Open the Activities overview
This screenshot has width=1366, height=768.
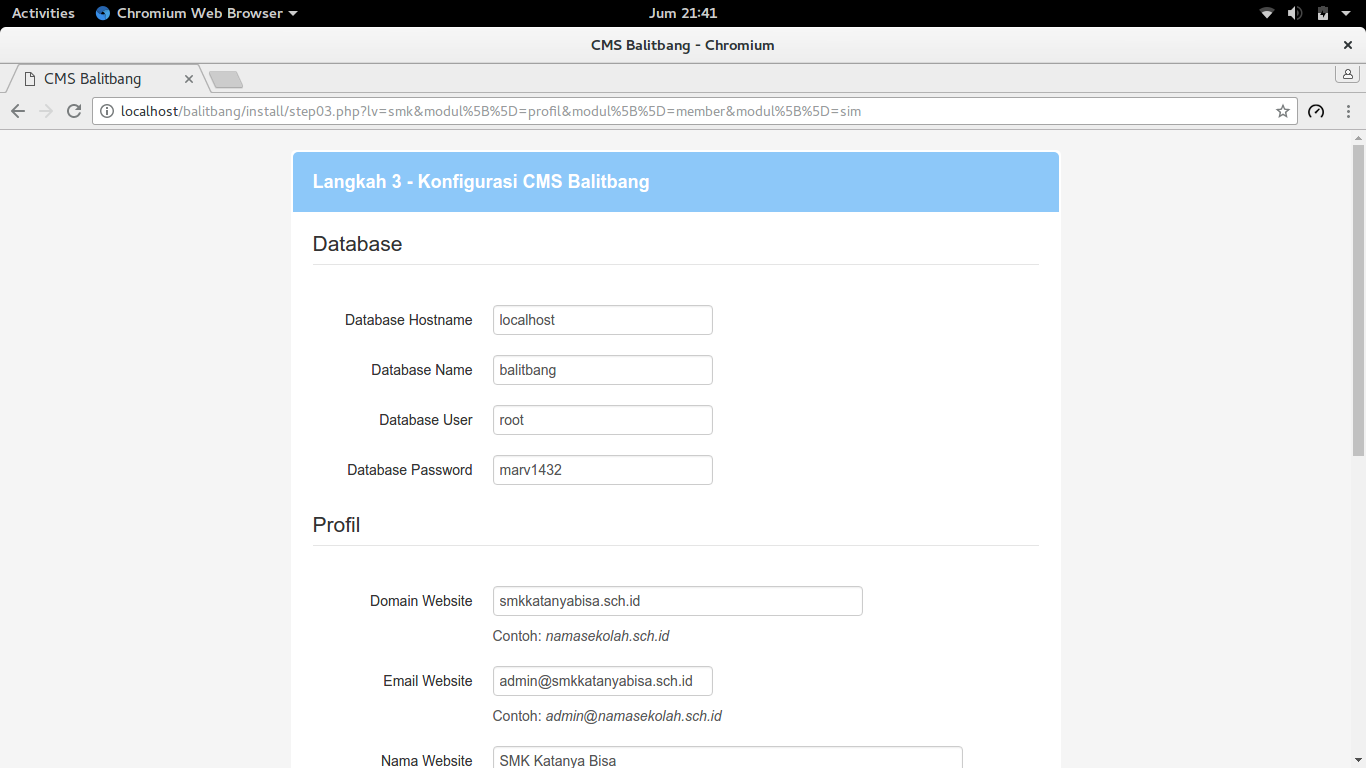(x=43, y=13)
